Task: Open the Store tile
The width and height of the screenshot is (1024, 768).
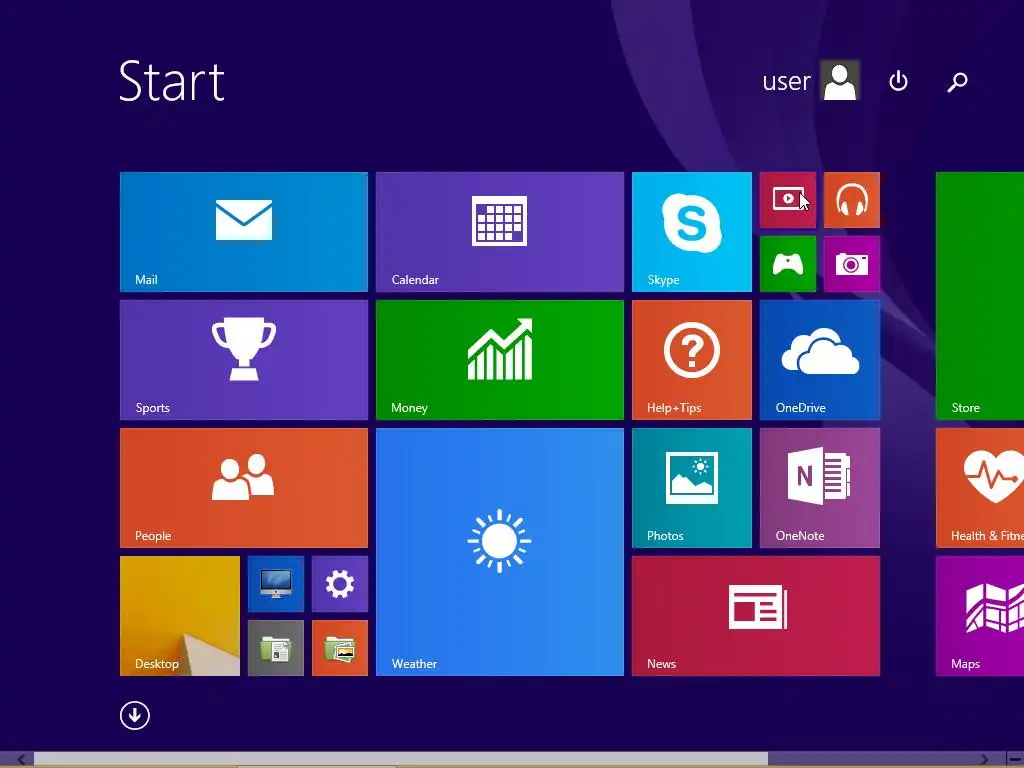Action: click(980, 296)
